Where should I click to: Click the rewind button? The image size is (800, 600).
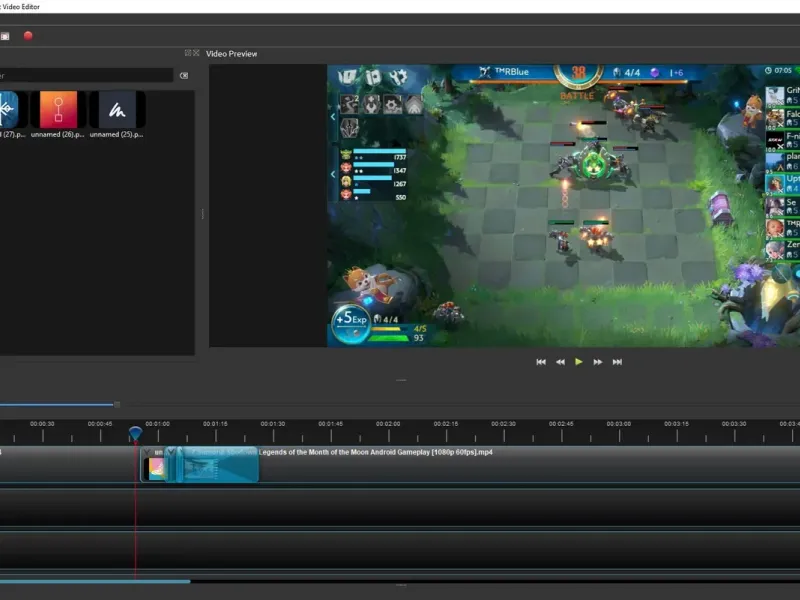point(560,362)
